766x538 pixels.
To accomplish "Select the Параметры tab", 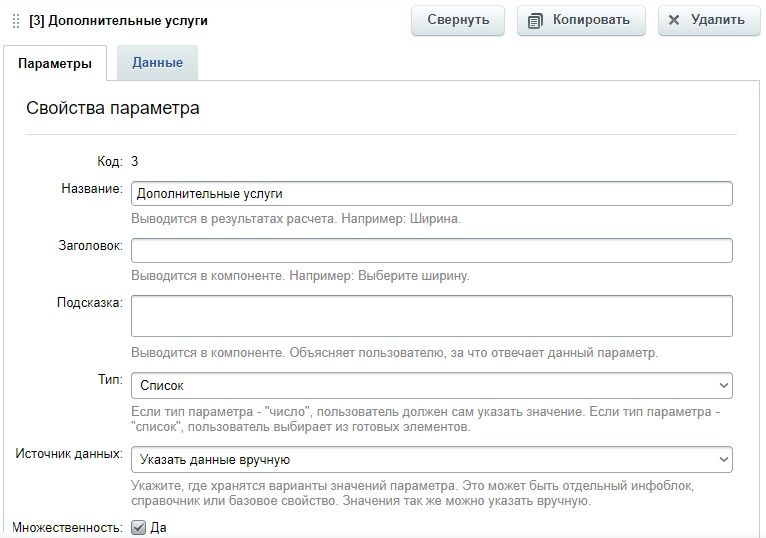I will tap(55, 64).
